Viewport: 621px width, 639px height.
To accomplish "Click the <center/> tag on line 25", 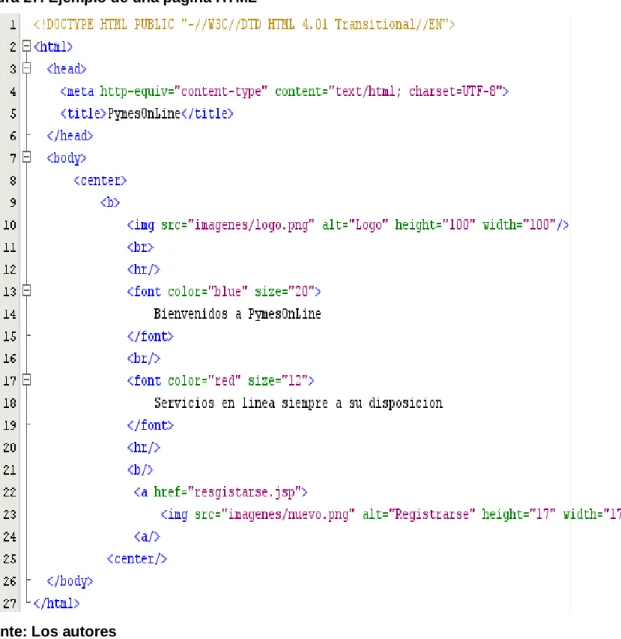I will coord(137,559).
